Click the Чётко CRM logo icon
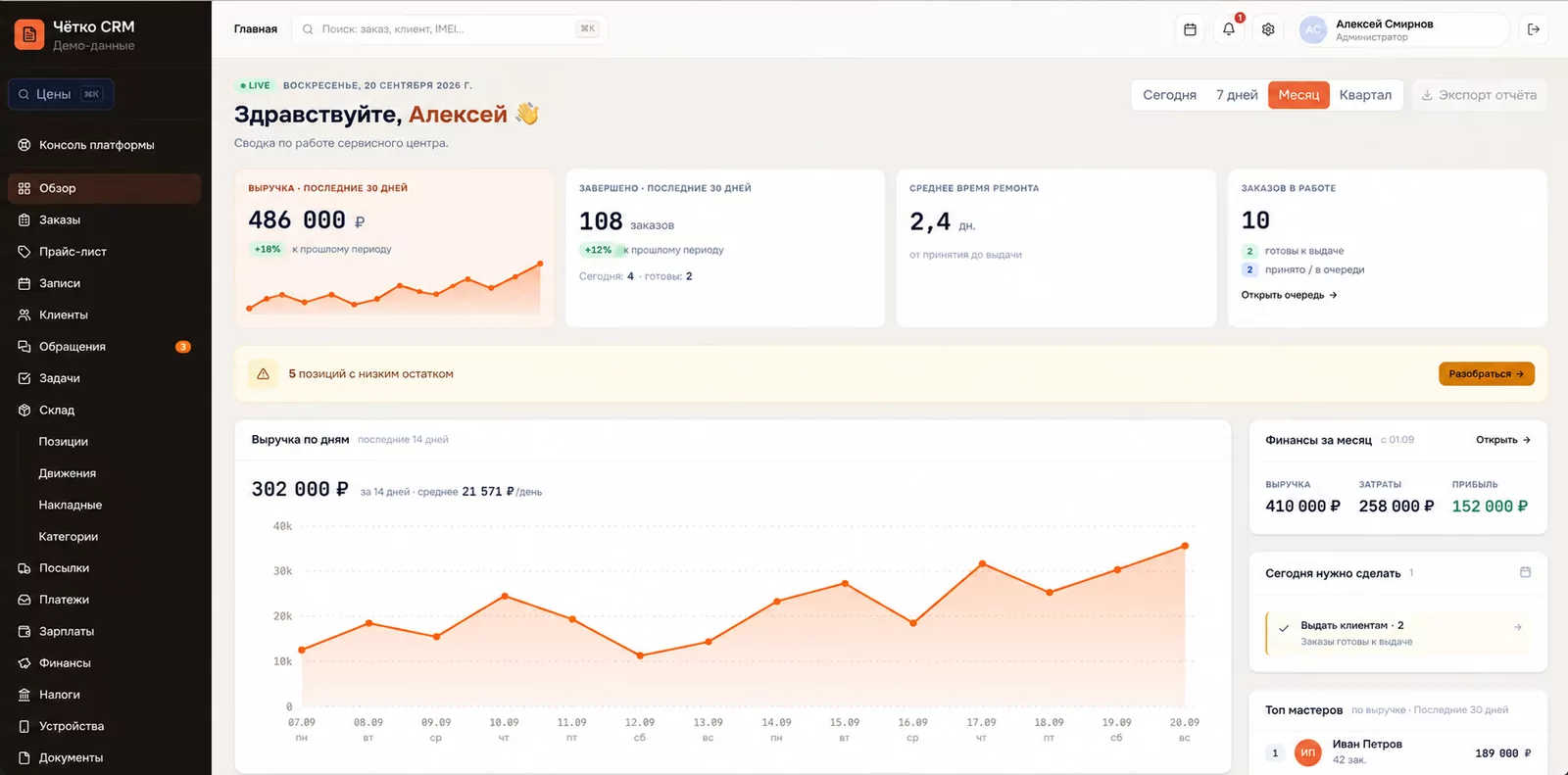This screenshot has height=775, width=1568. click(29, 34)
